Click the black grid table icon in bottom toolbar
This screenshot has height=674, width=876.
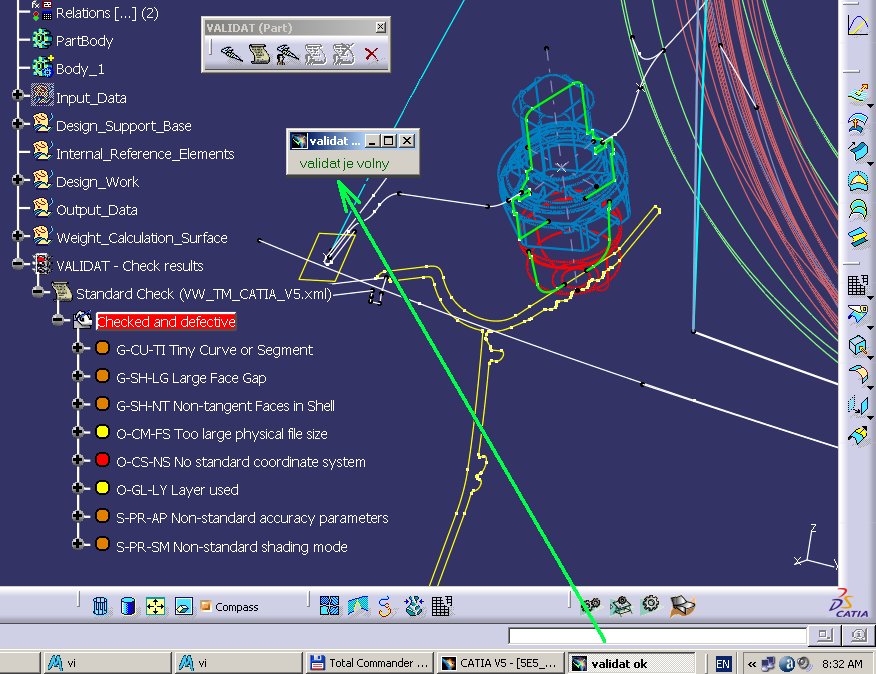point(441,606)
